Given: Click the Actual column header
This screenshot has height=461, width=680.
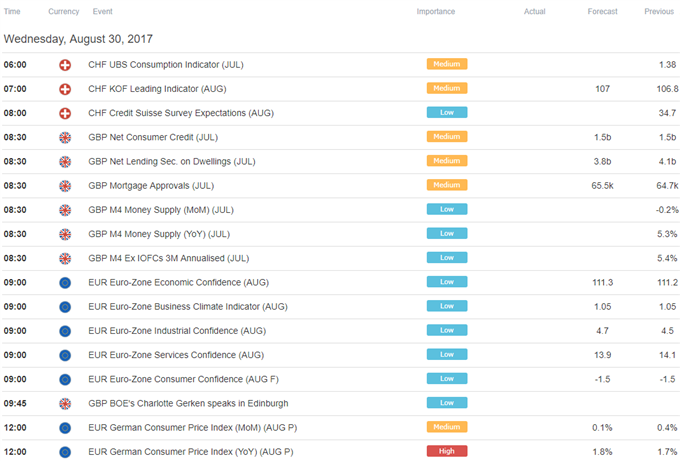Looking at the screenshot, I should click(534, 12).
